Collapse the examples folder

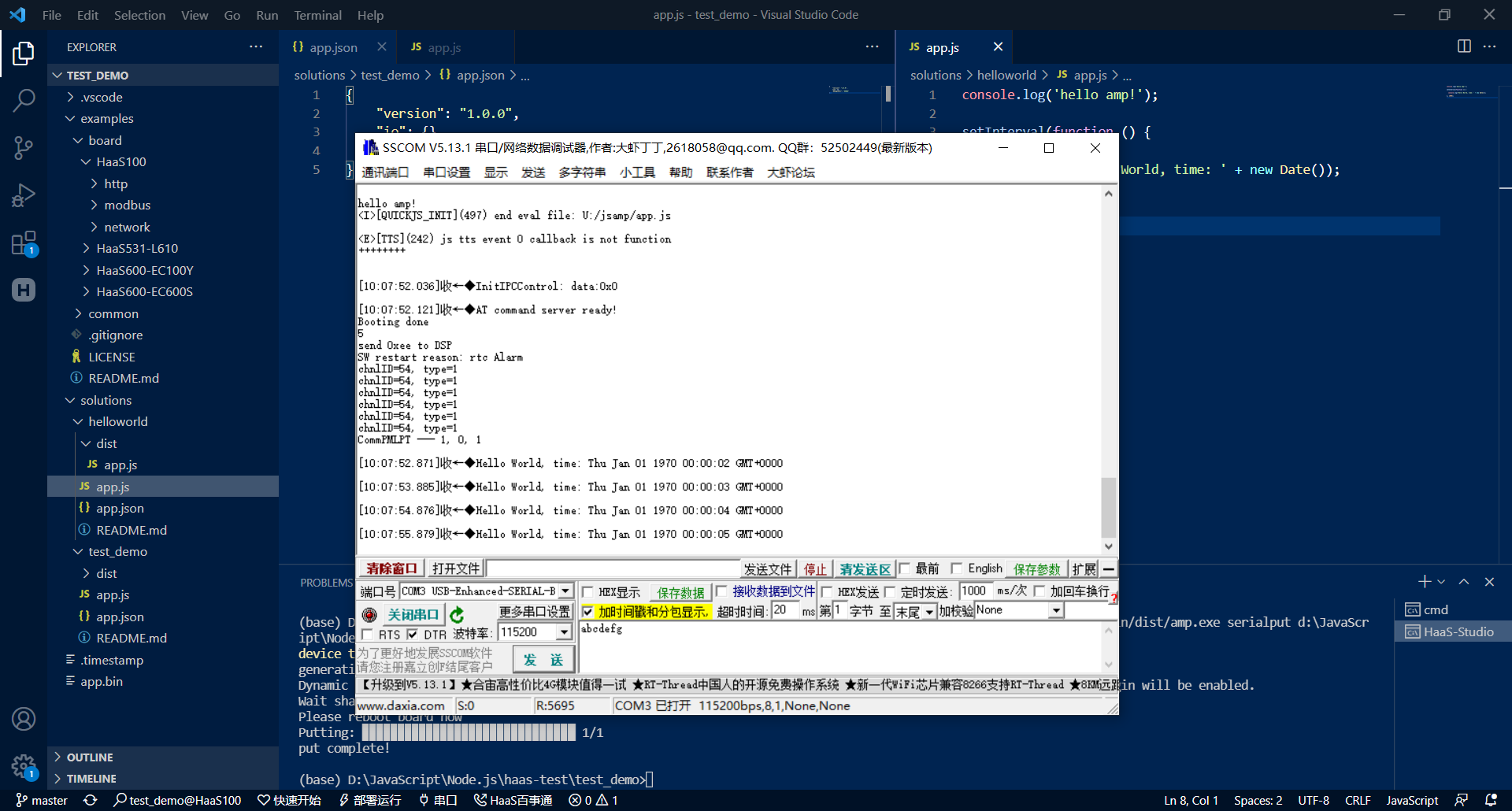[106, 118]
